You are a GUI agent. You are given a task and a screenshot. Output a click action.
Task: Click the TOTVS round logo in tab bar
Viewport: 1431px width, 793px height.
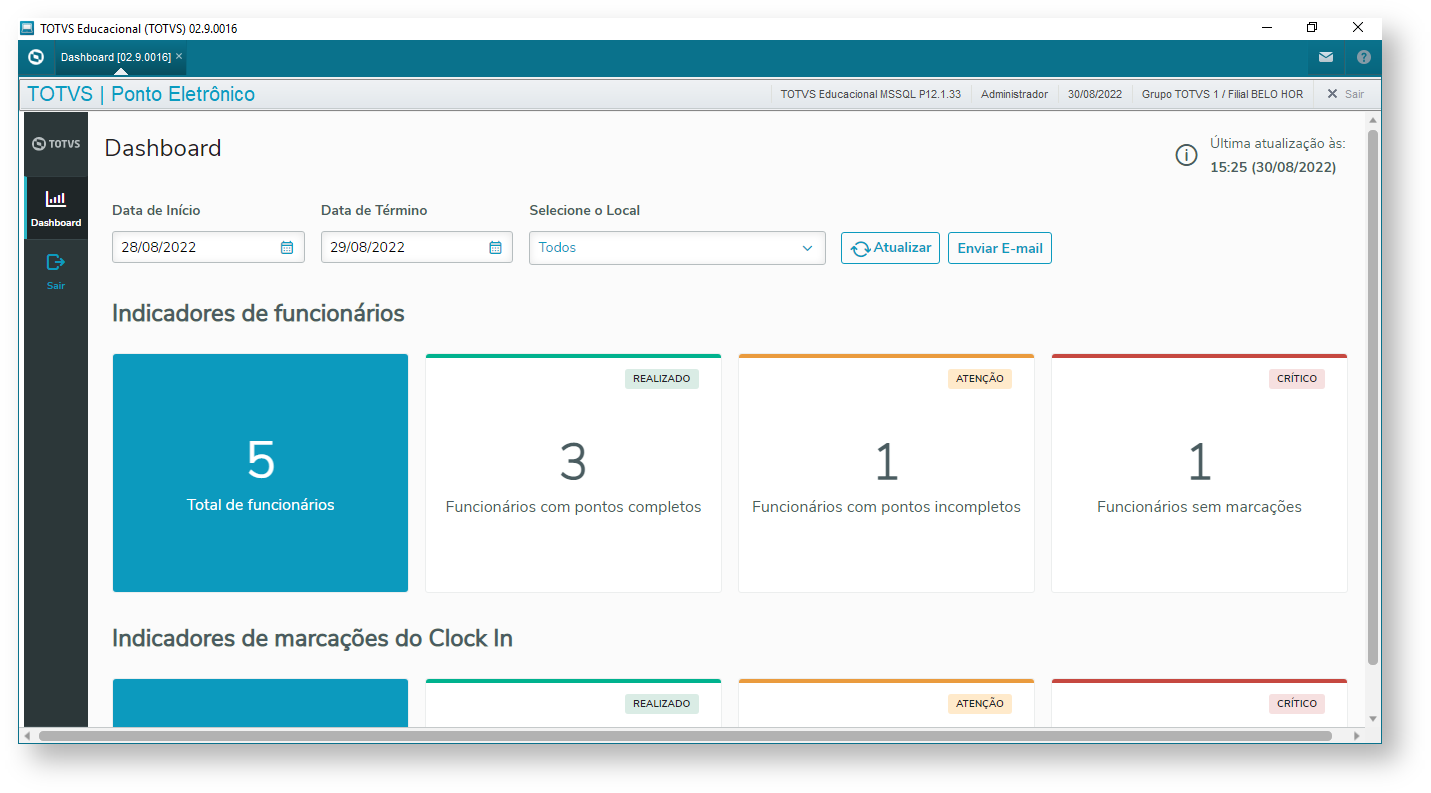(x=36, y=57)
